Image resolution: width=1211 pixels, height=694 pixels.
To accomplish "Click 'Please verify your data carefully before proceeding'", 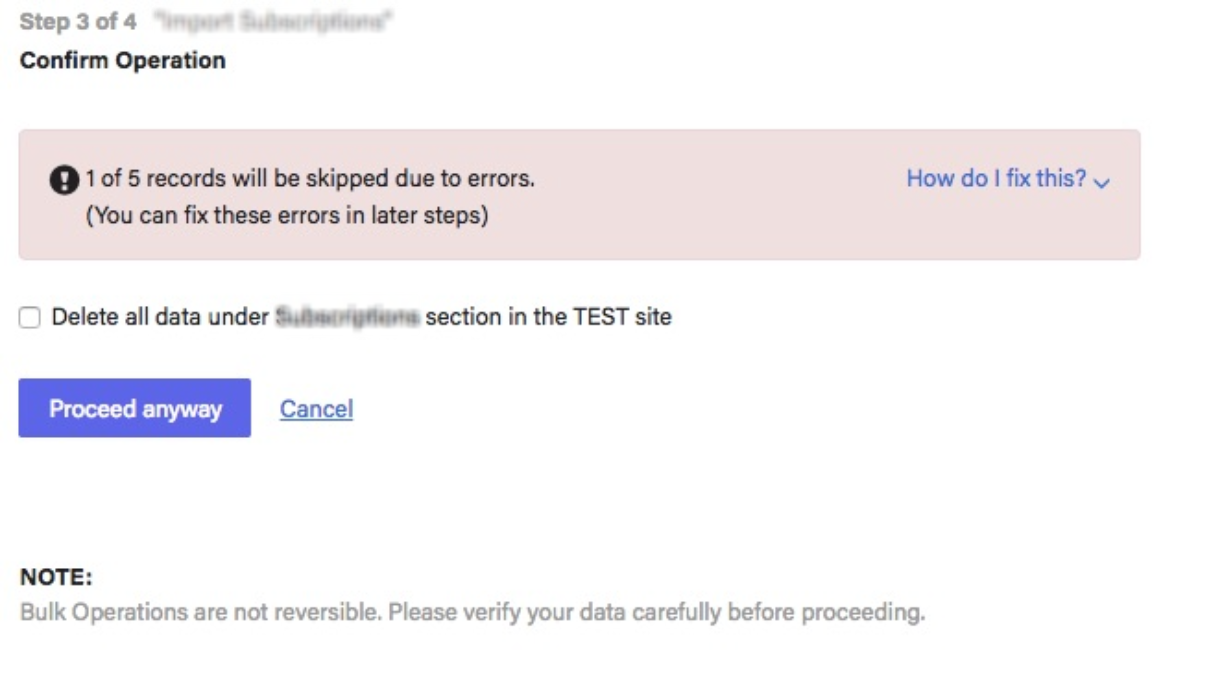I will [x=656, y=612].
